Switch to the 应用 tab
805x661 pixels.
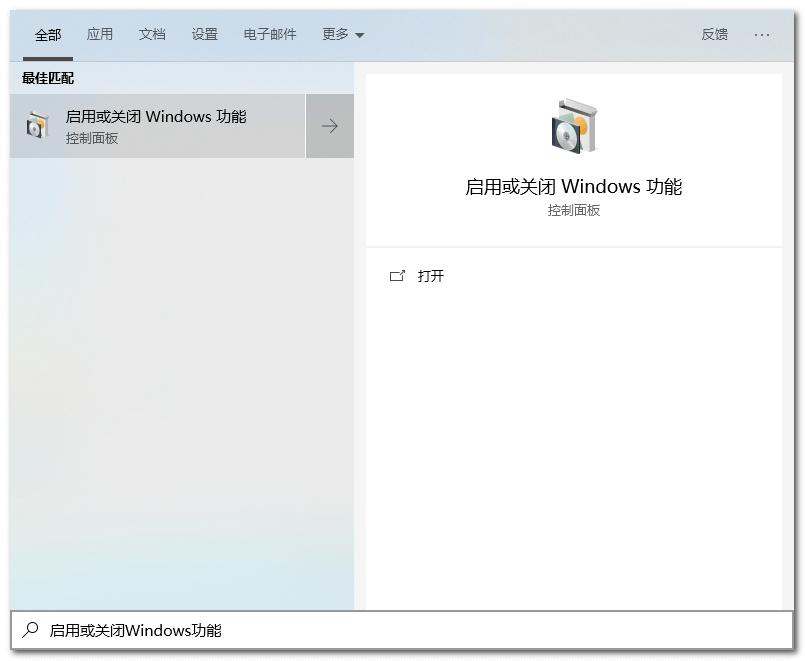(100, 34)
